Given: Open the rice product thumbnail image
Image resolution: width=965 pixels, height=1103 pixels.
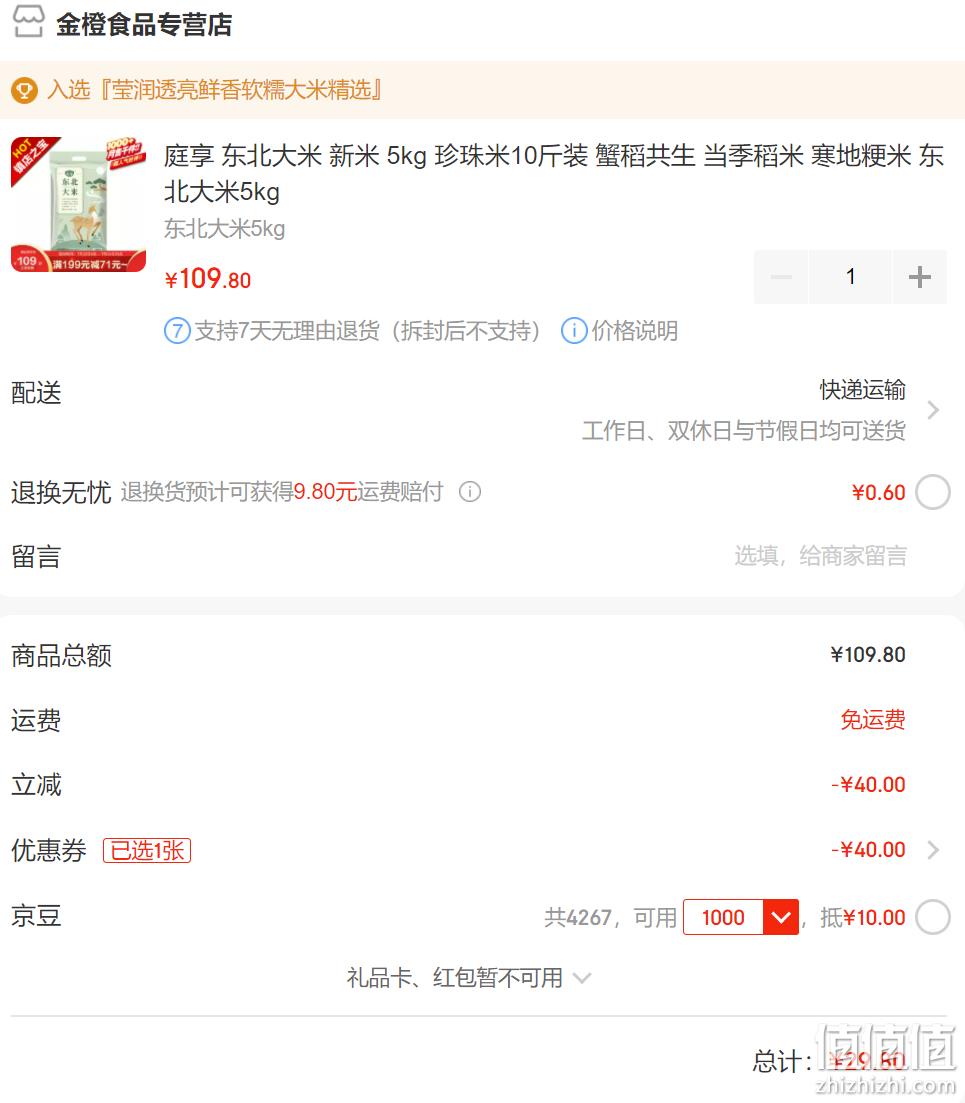Looking at the screenshot, I should pos(78,204).
